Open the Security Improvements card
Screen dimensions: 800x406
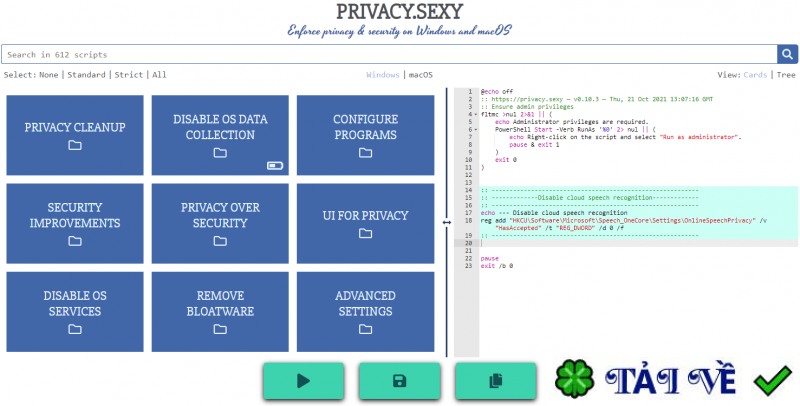[75, 223]
